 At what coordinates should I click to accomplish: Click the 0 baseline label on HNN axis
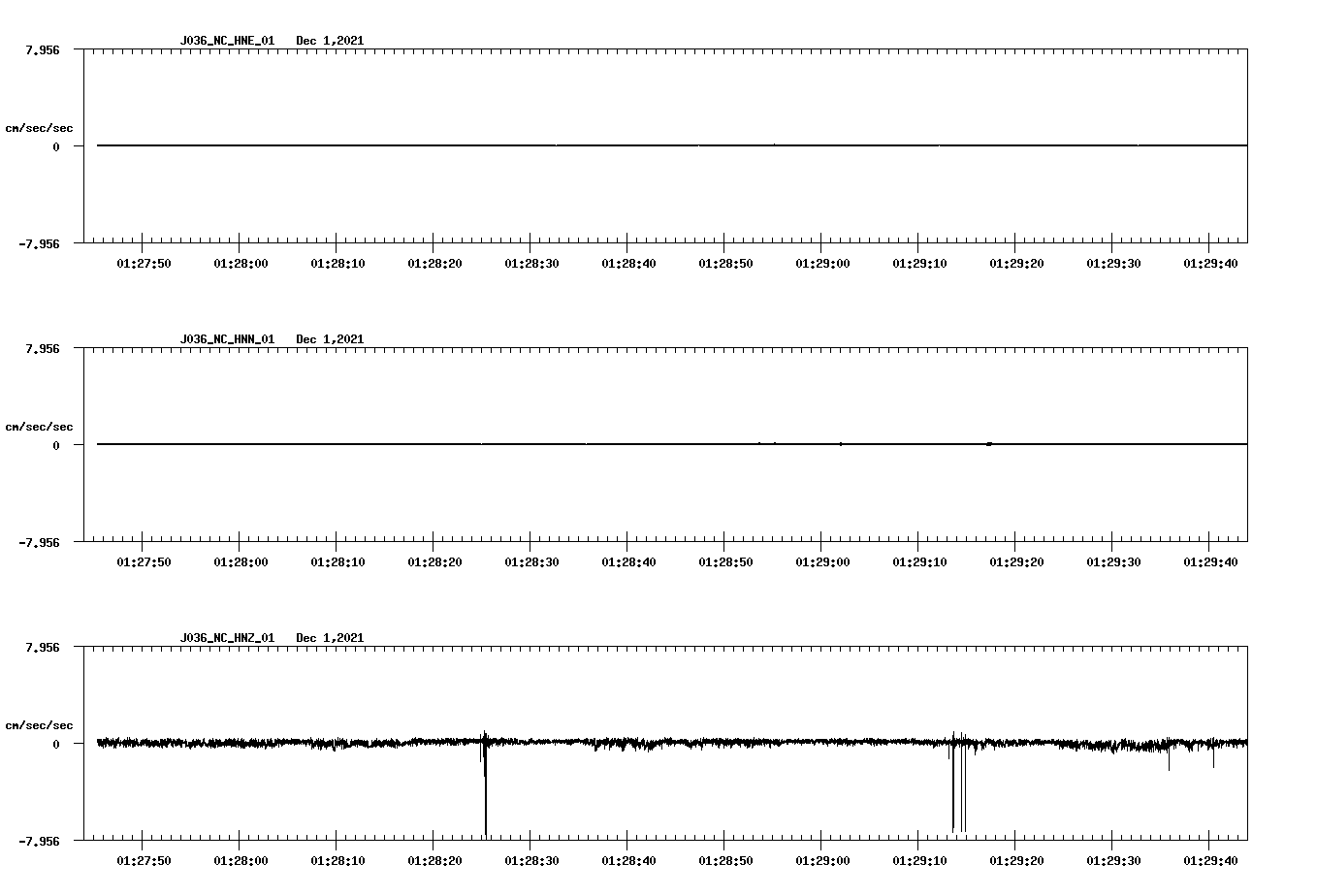(x=56, y=445)
